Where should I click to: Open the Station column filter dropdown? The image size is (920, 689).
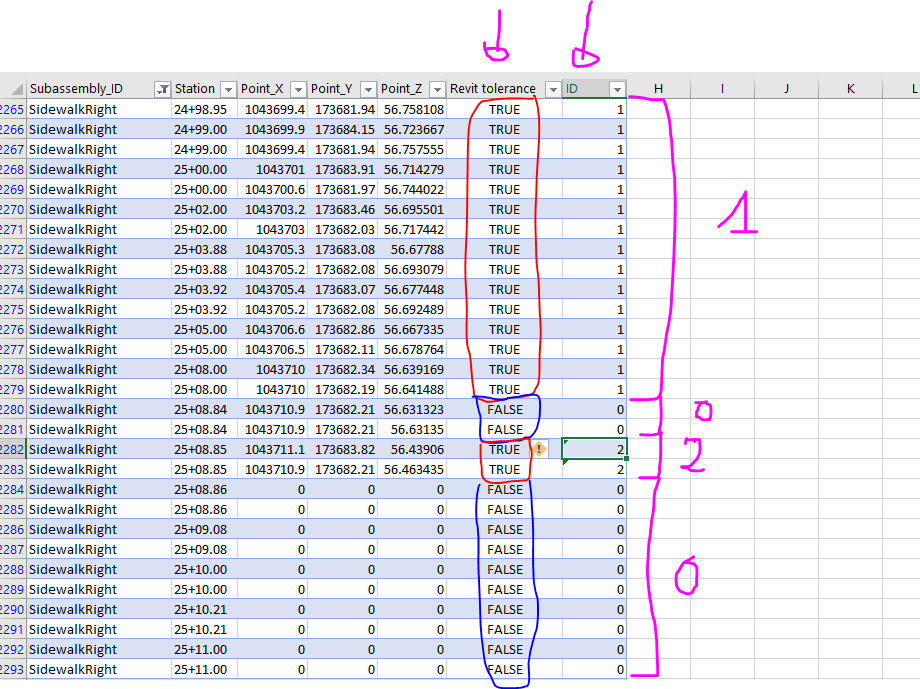(228, 89)
